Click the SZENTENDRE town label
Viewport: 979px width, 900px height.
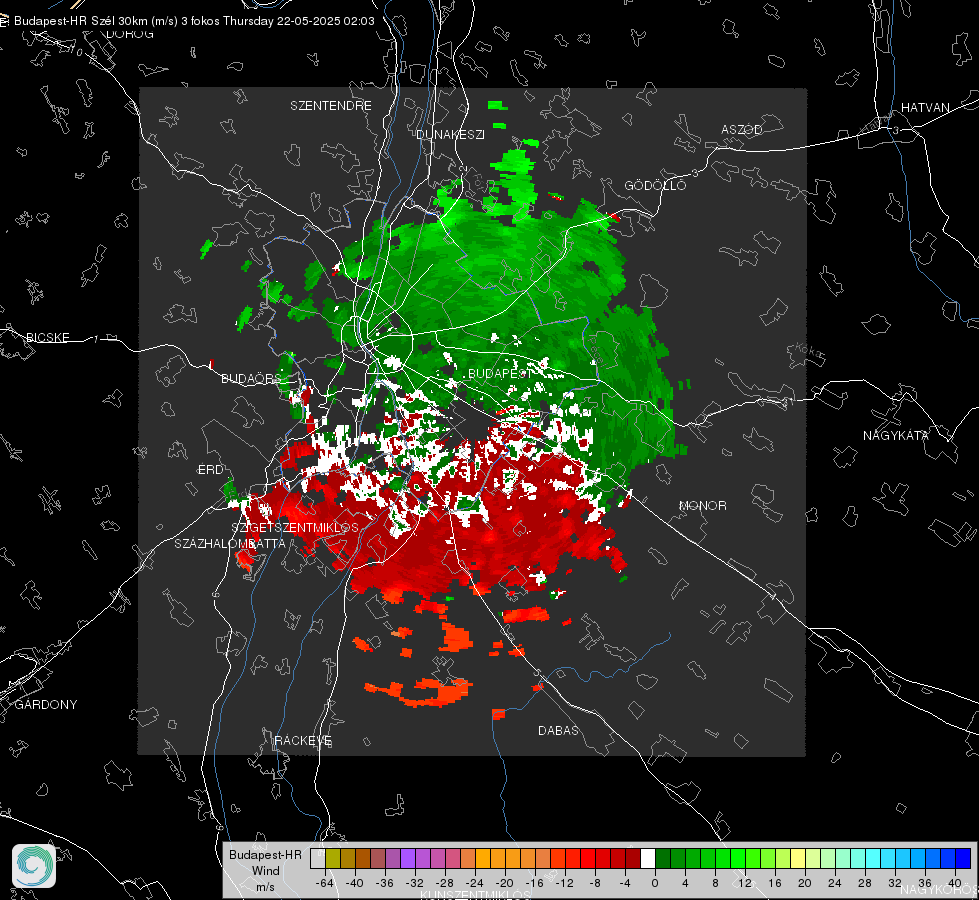331,106
